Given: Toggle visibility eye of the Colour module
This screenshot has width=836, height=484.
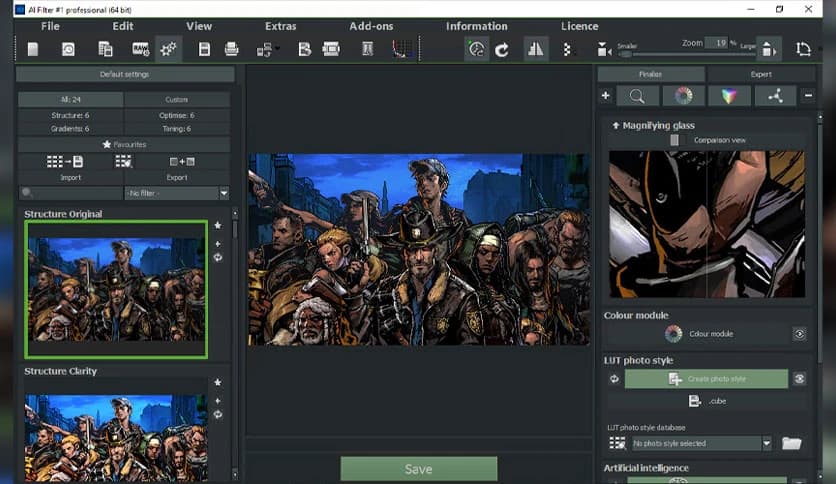Looking at the screenshot, I should [799, 334].
